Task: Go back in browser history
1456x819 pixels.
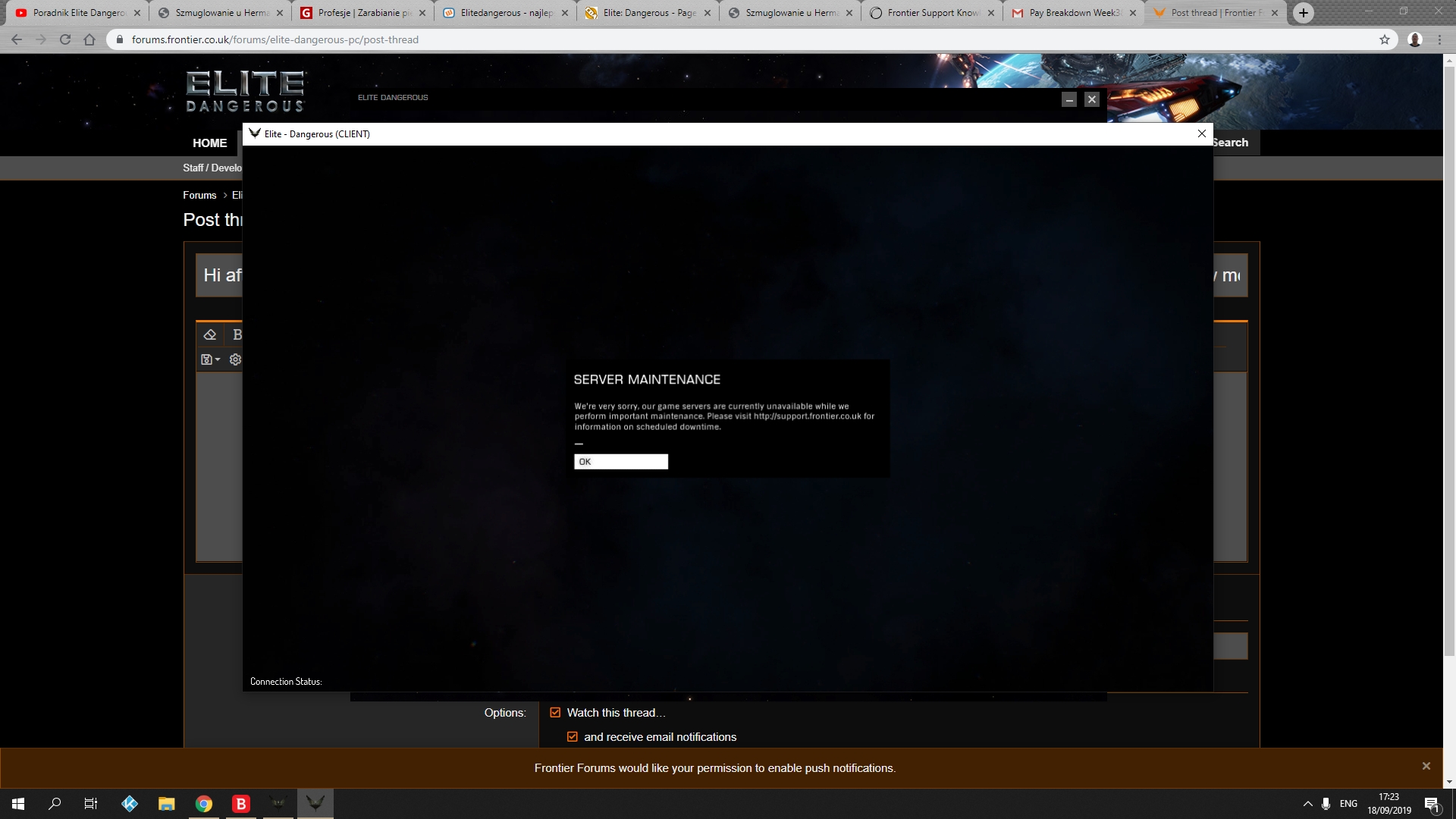Action: click(17, 39)
